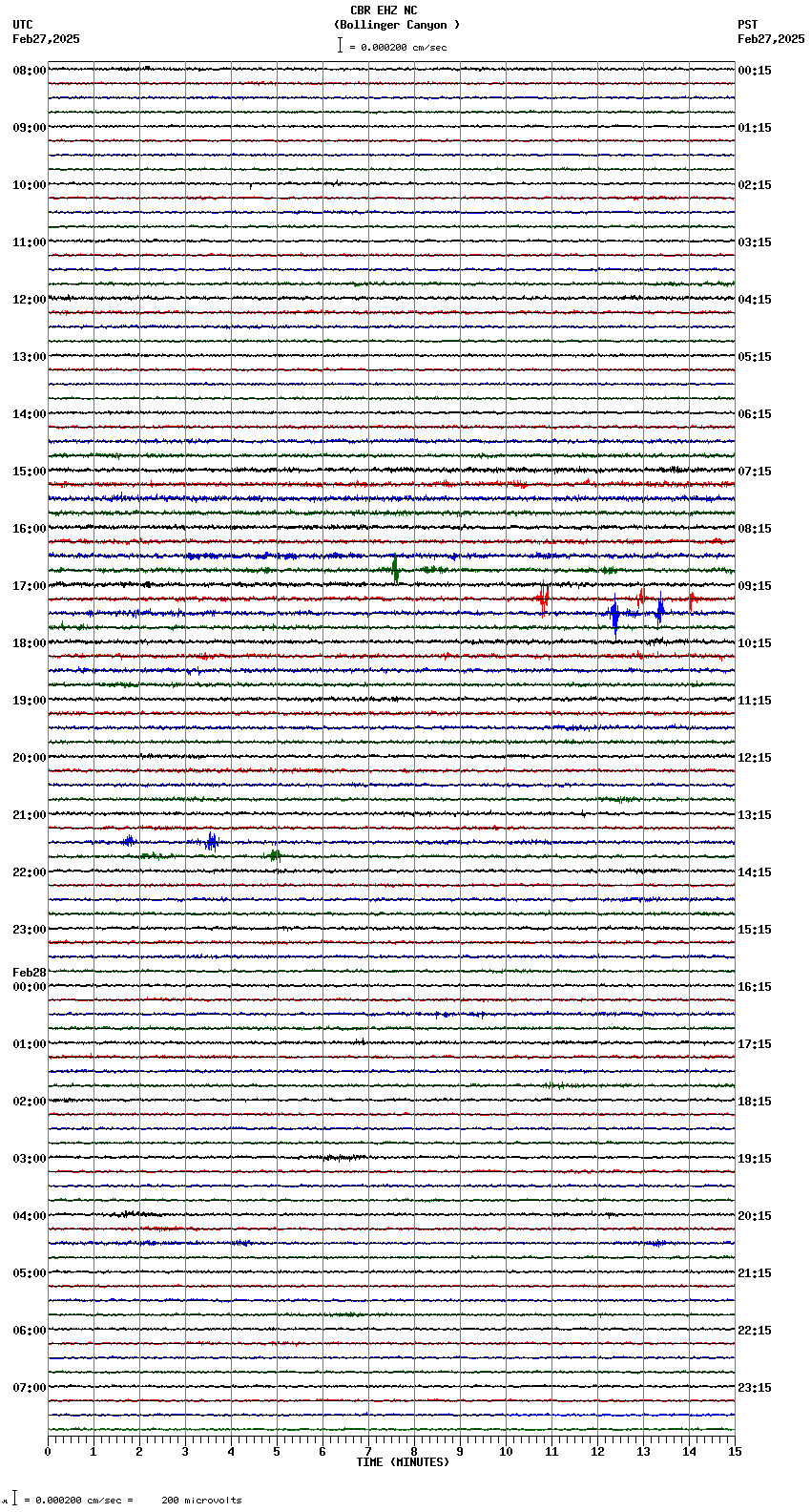Click the blue burst near minute 3.5 on 21:30 trace
This screenshot has width=811, height=1512.
(x=211, y=842)
